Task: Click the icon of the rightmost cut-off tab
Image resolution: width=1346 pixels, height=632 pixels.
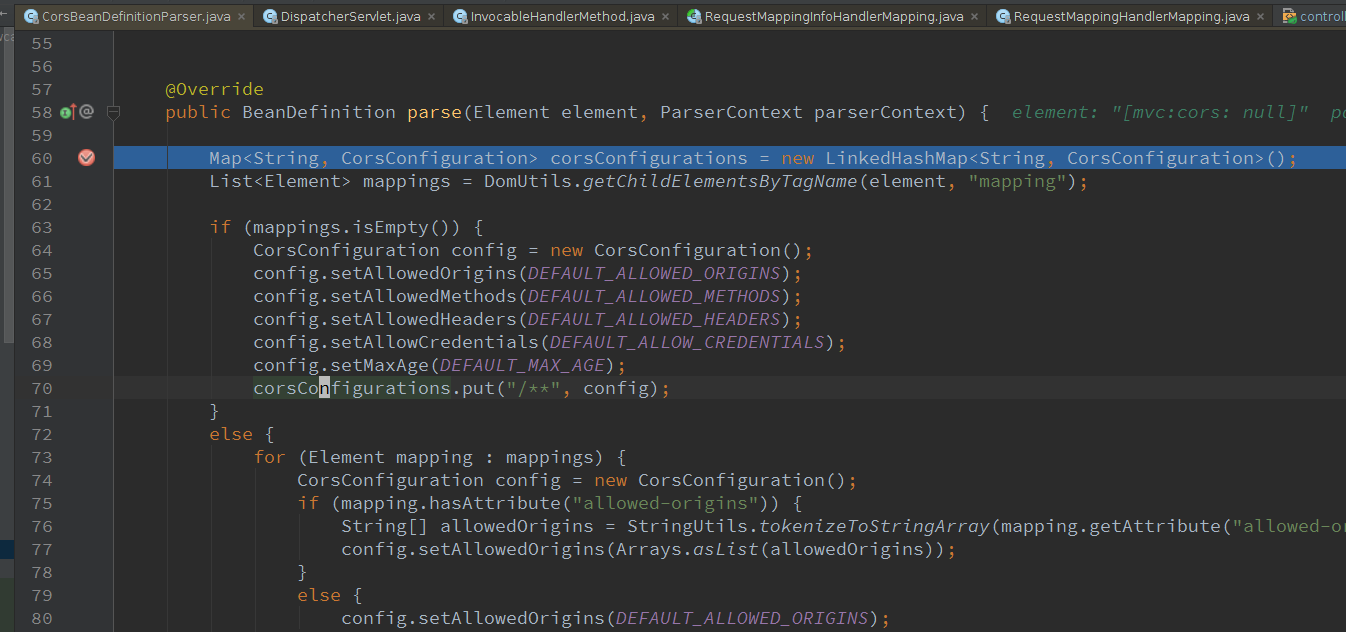Action: point(1290,17)
